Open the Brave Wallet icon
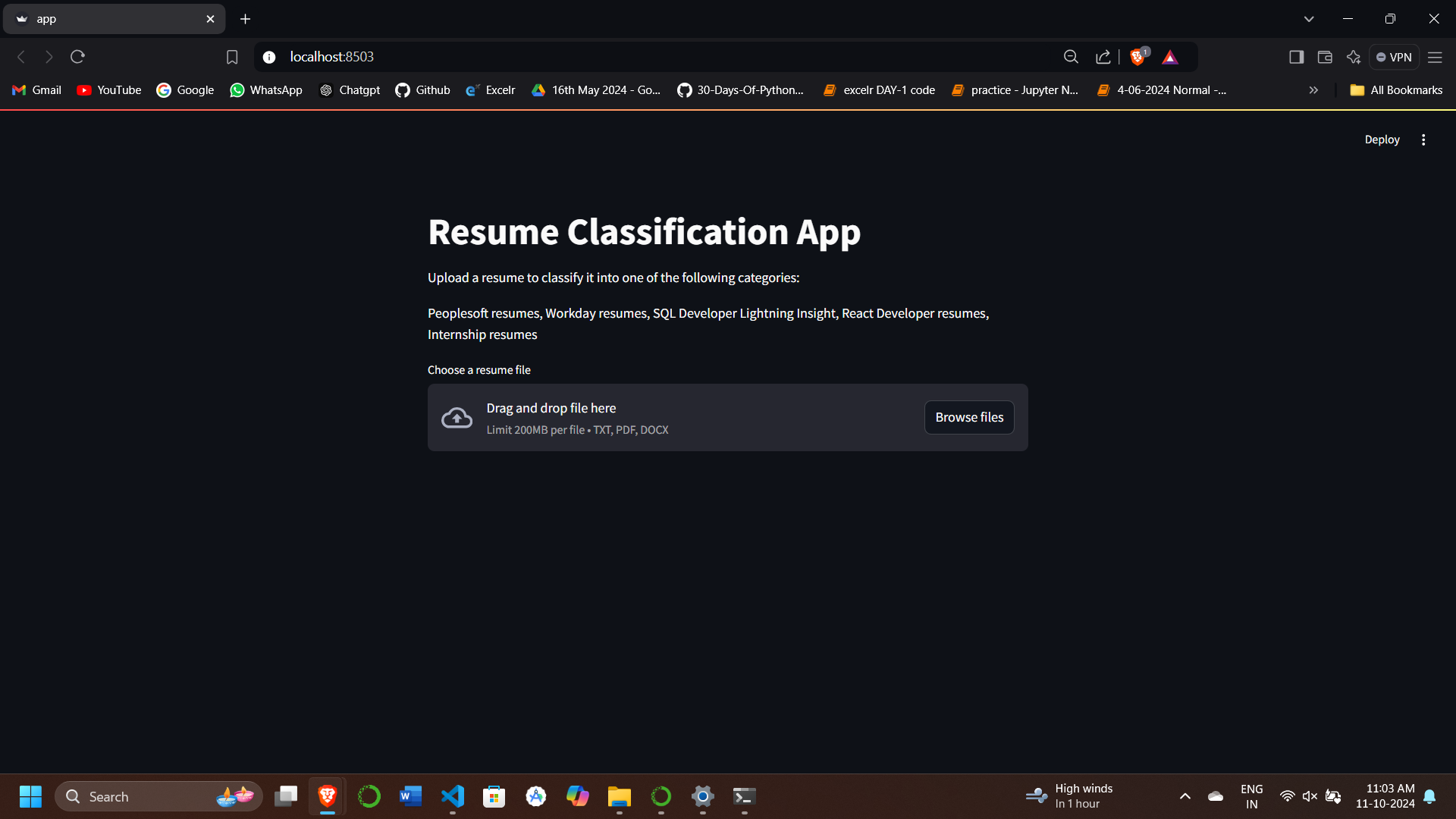1456x819 pixels. [x=1325, y=57]
